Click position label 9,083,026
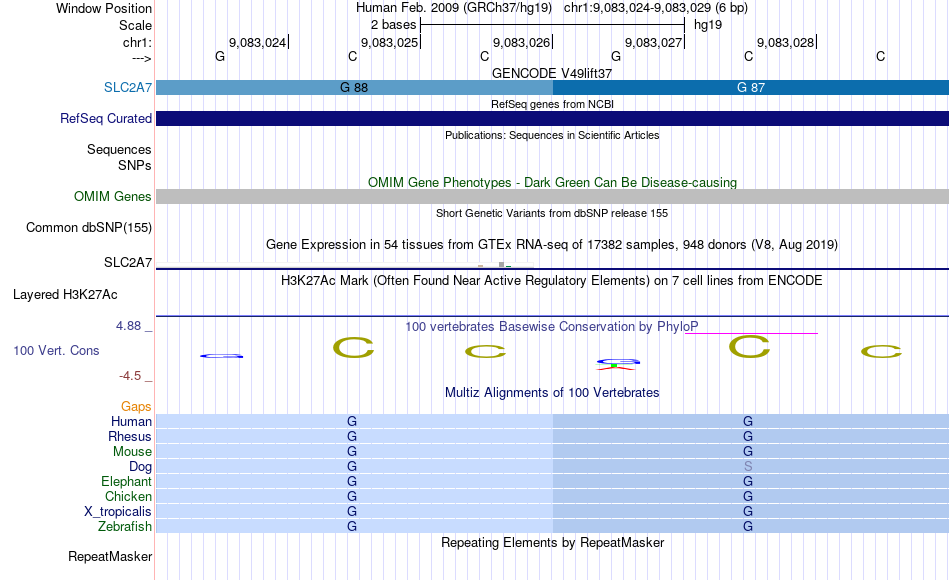The image size is (950, 580). 522,42
